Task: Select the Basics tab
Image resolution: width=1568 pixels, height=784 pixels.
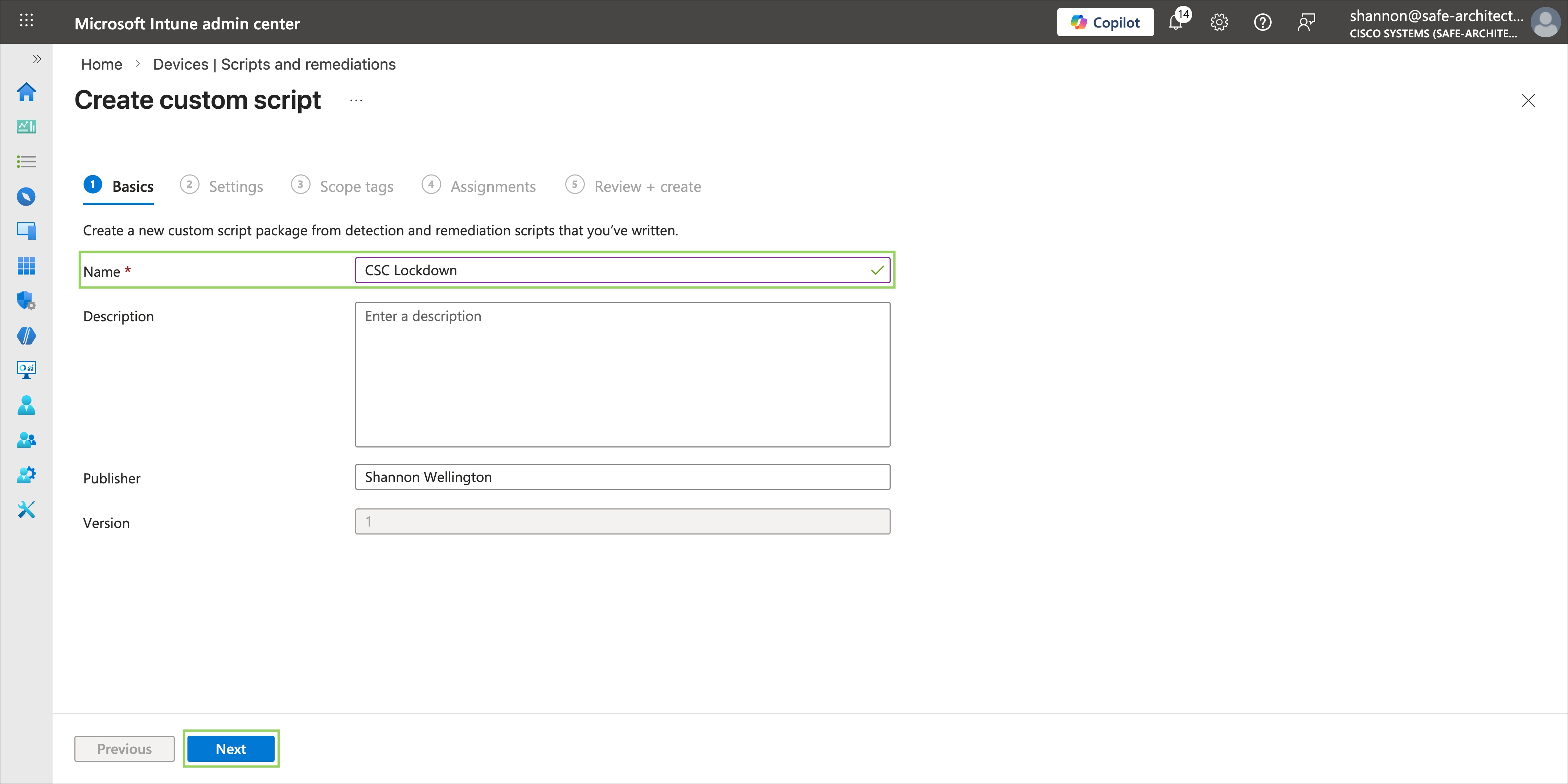Action: tap(119, 186)
